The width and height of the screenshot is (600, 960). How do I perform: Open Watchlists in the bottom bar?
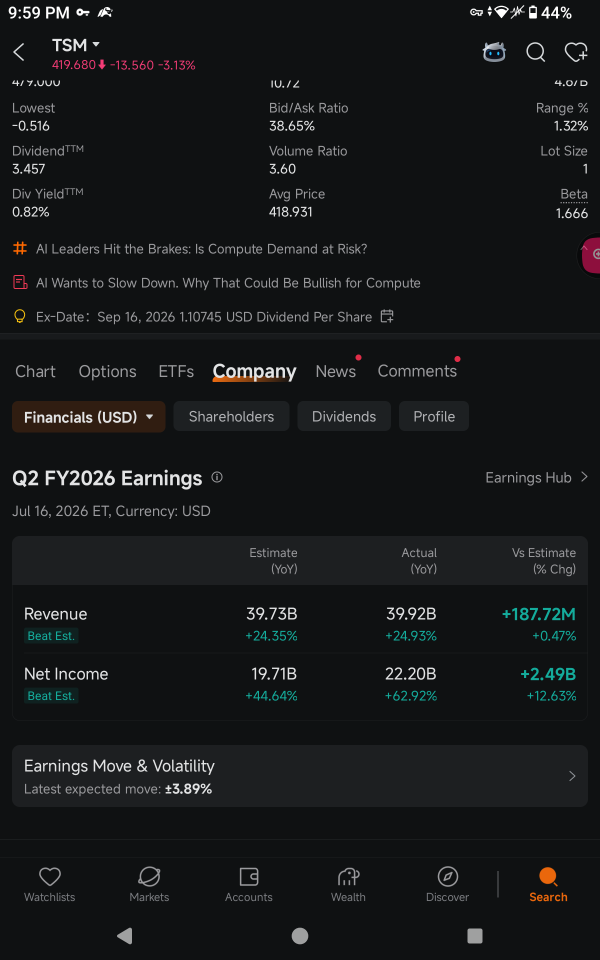pos(50,885)
